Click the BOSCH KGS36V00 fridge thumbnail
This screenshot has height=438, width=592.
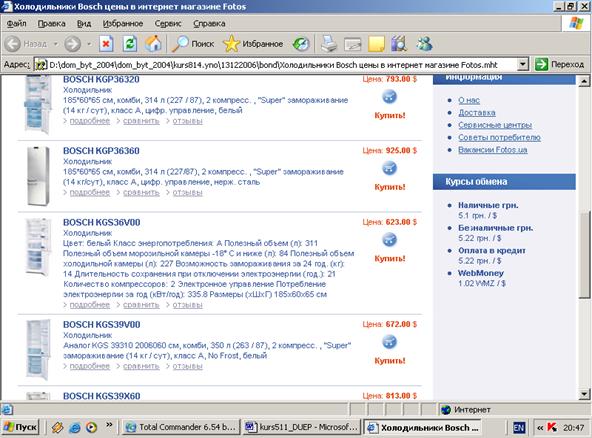tap(38, 247)
